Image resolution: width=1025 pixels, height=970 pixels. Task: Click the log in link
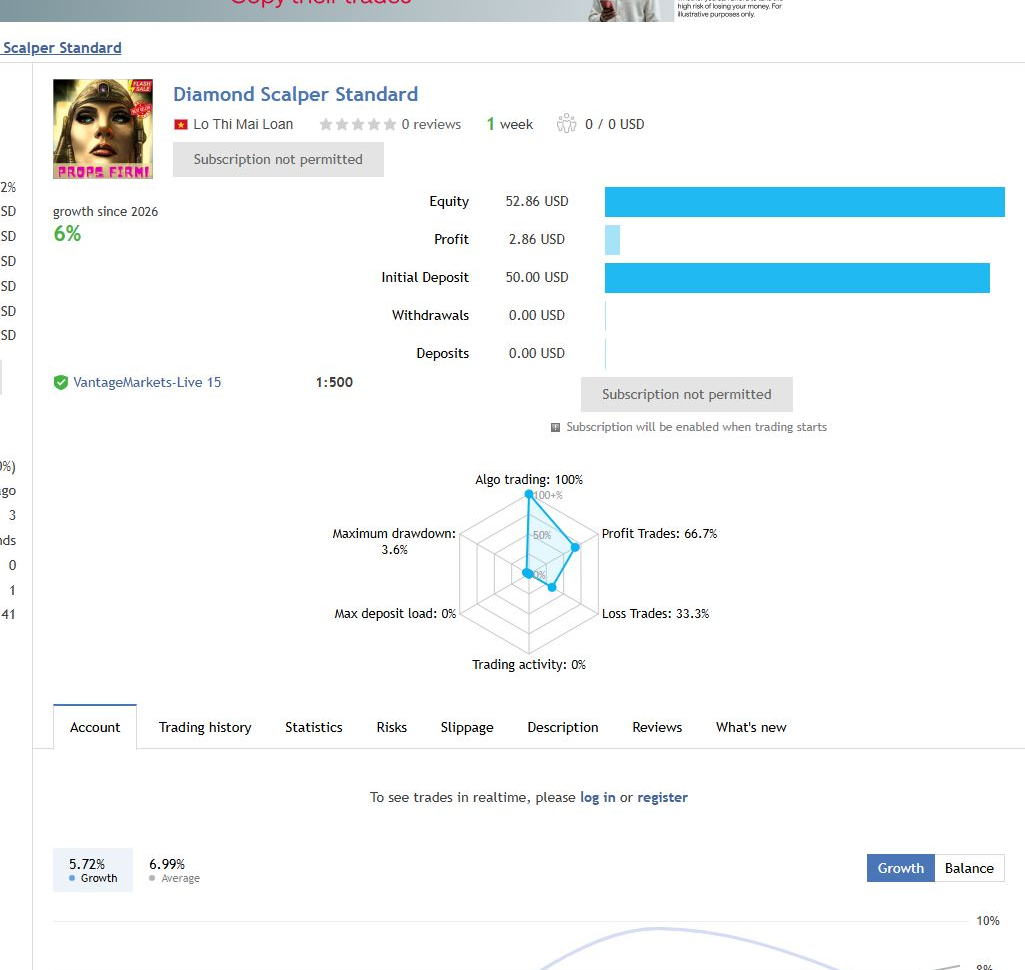point(597,797)
